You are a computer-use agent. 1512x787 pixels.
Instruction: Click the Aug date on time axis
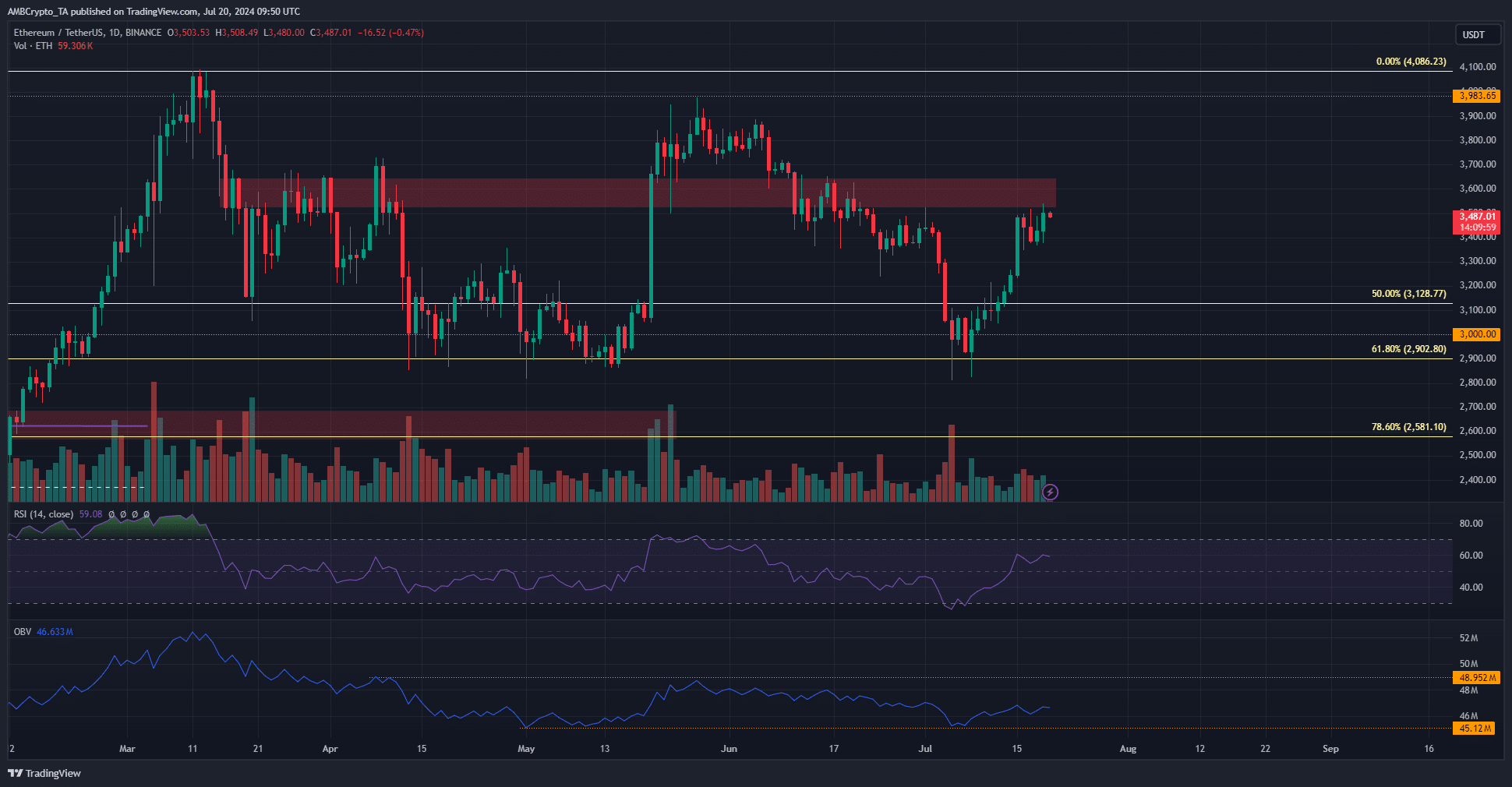coord(1128,749)
